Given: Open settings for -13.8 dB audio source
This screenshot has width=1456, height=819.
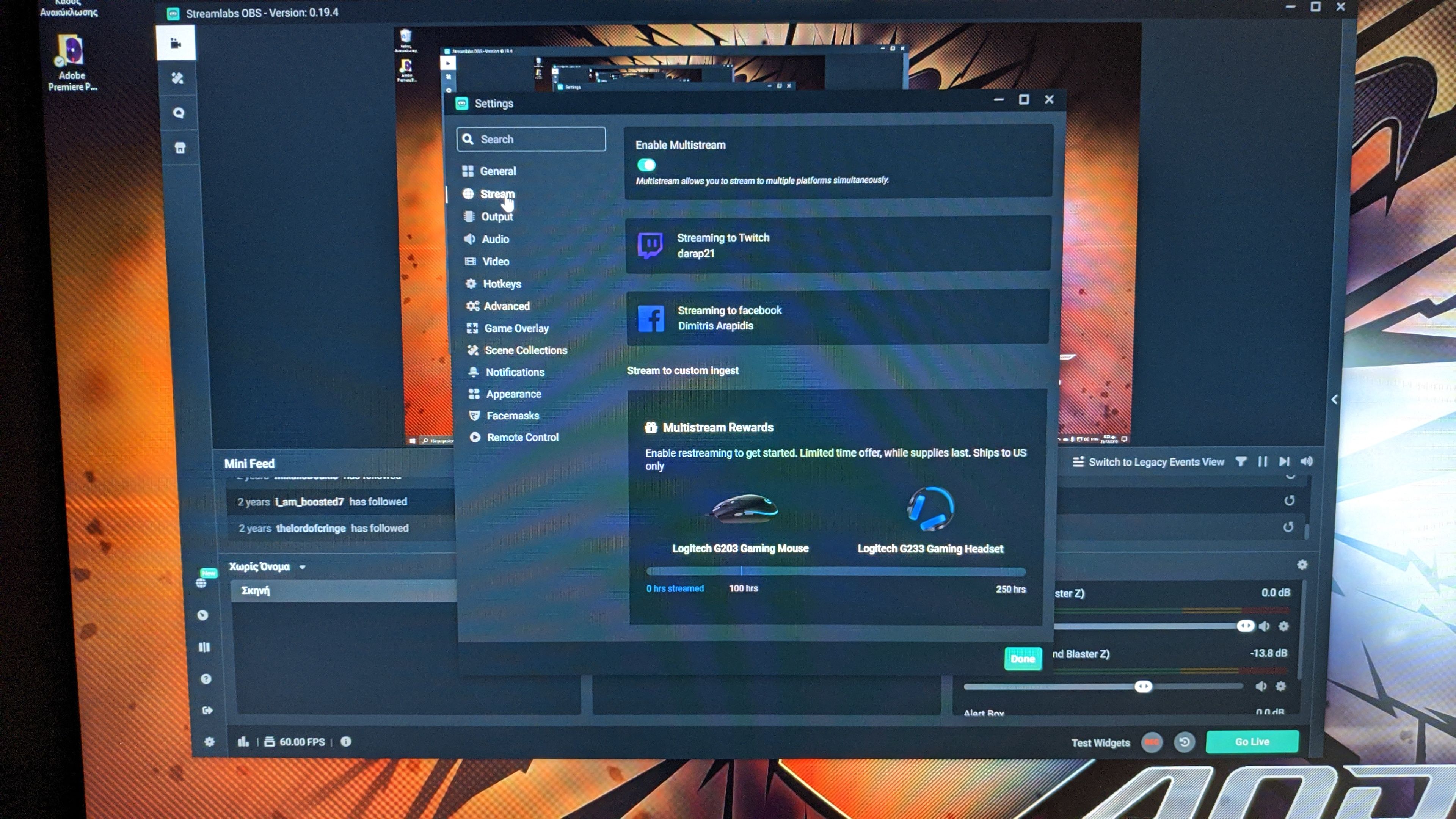Looking at the screenshot, I should (x=1281, y=686).
